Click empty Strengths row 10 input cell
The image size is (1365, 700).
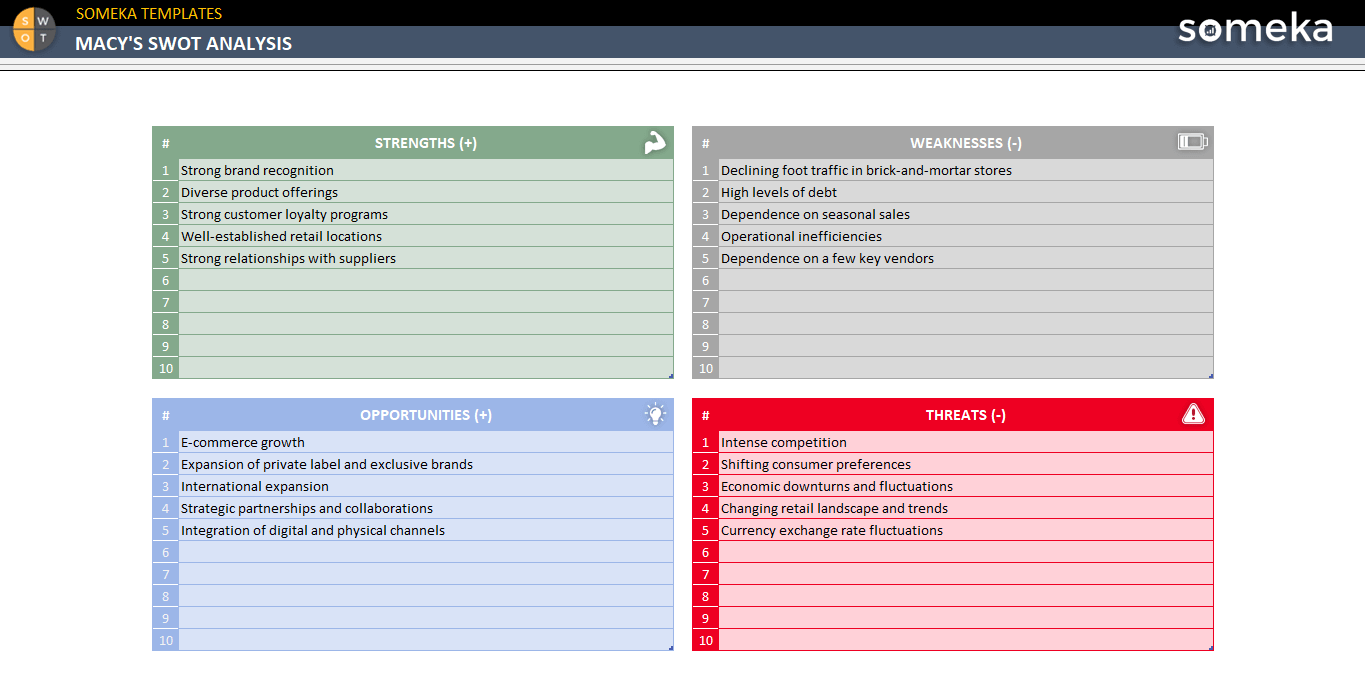tap(426, 368)
